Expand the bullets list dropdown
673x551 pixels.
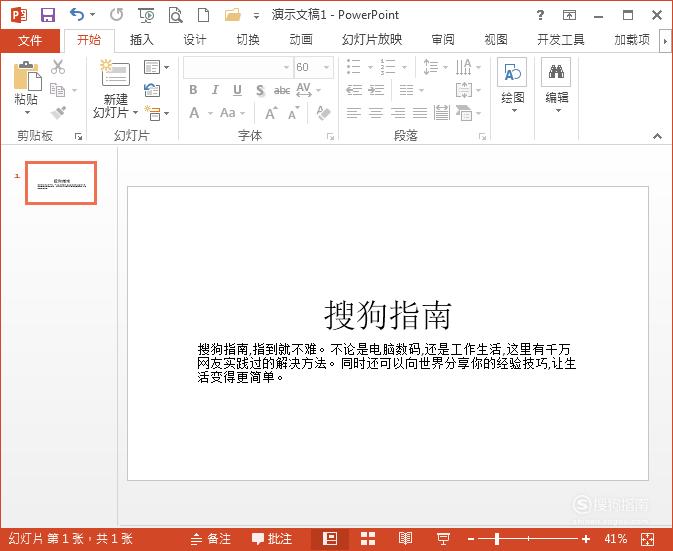370,67
